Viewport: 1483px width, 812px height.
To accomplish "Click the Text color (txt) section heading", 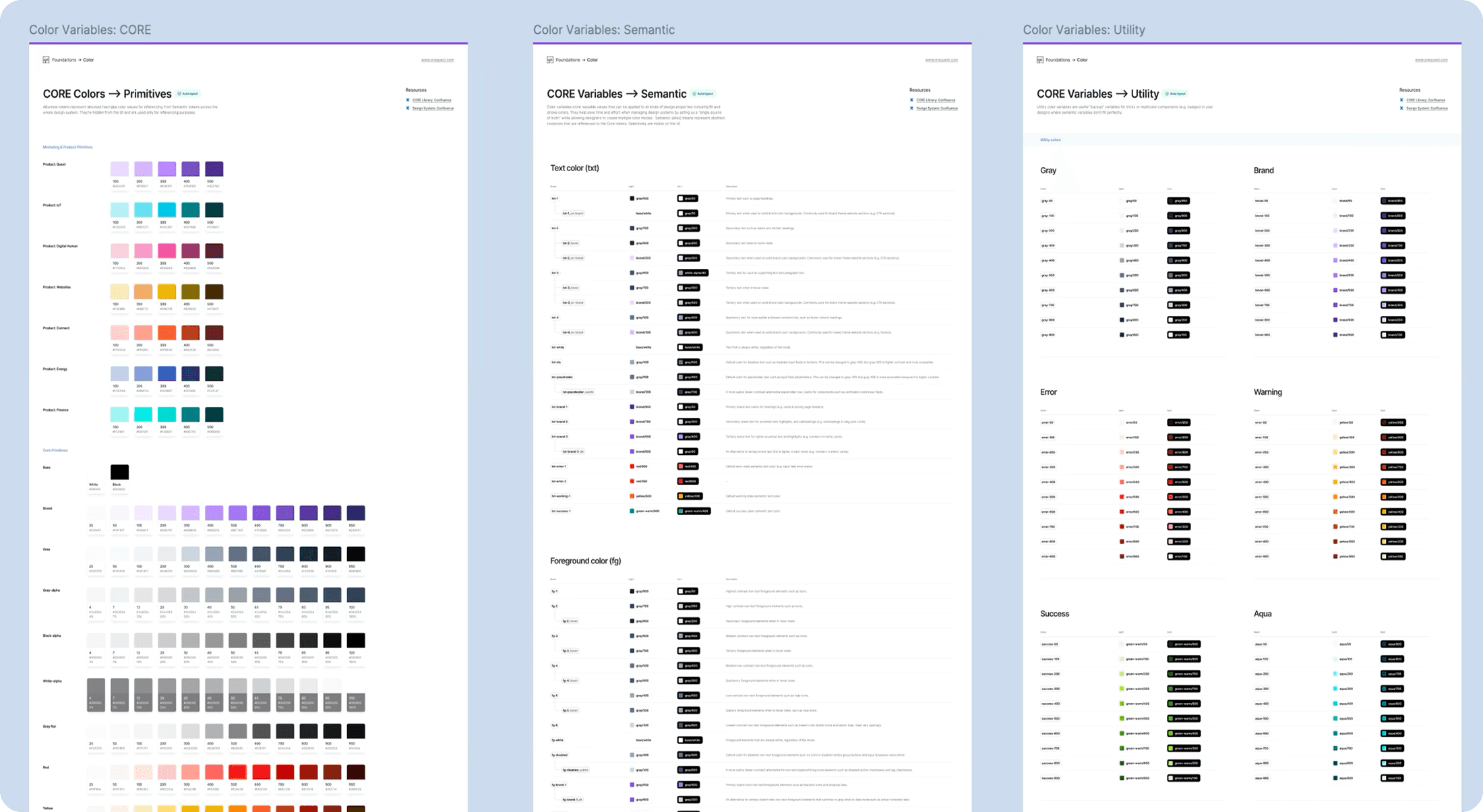I will click(574, 168).
